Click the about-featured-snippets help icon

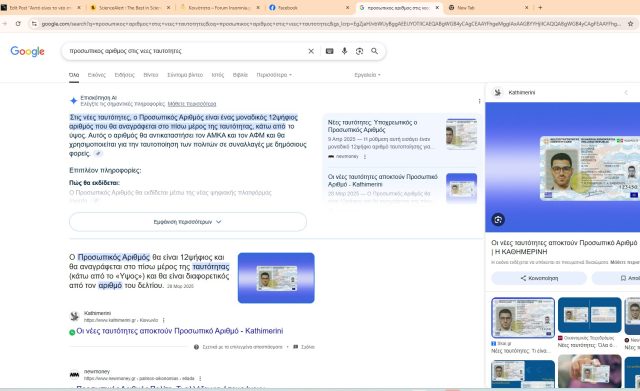coord(196,347)
